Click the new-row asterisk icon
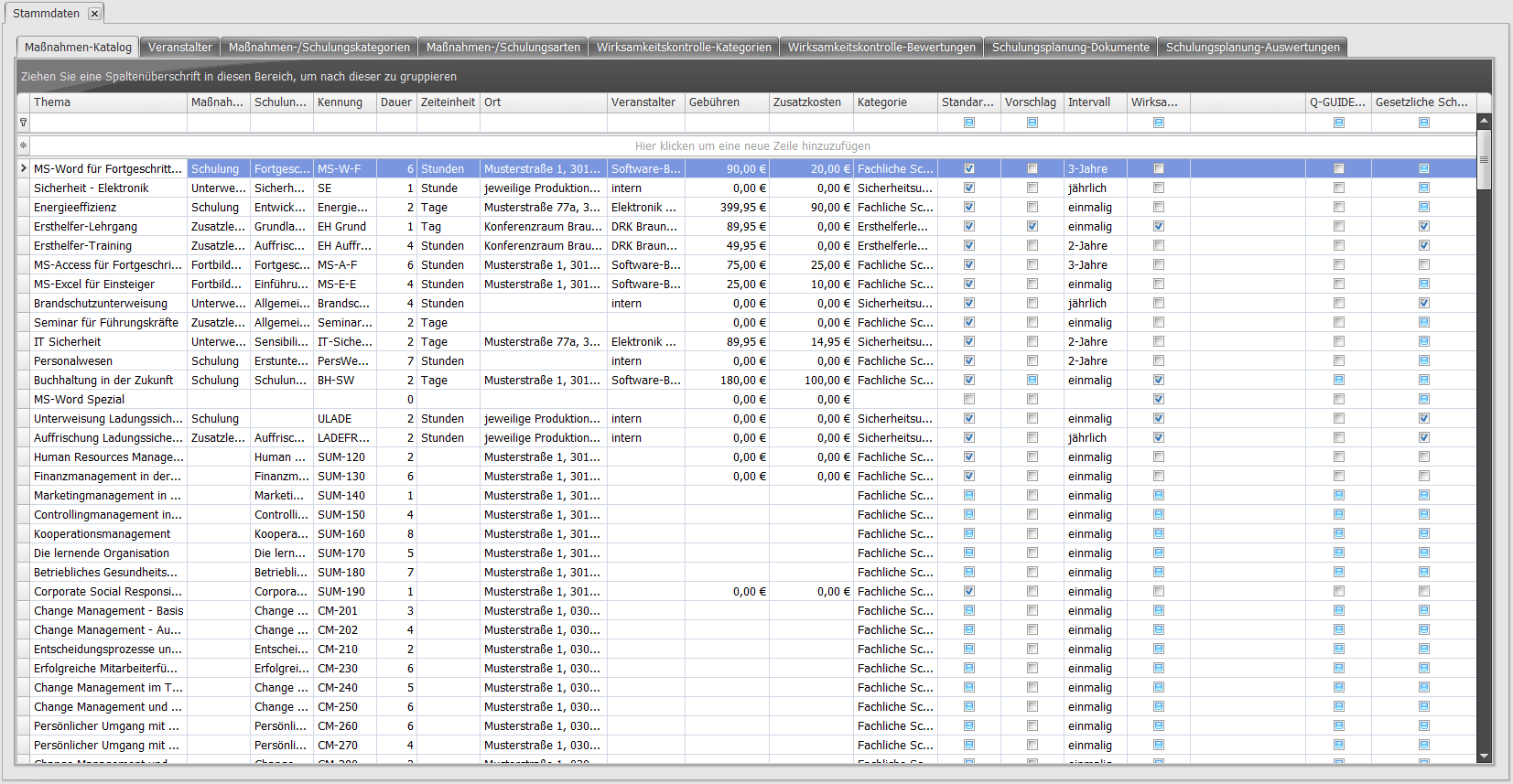 [x=23, y=145]
